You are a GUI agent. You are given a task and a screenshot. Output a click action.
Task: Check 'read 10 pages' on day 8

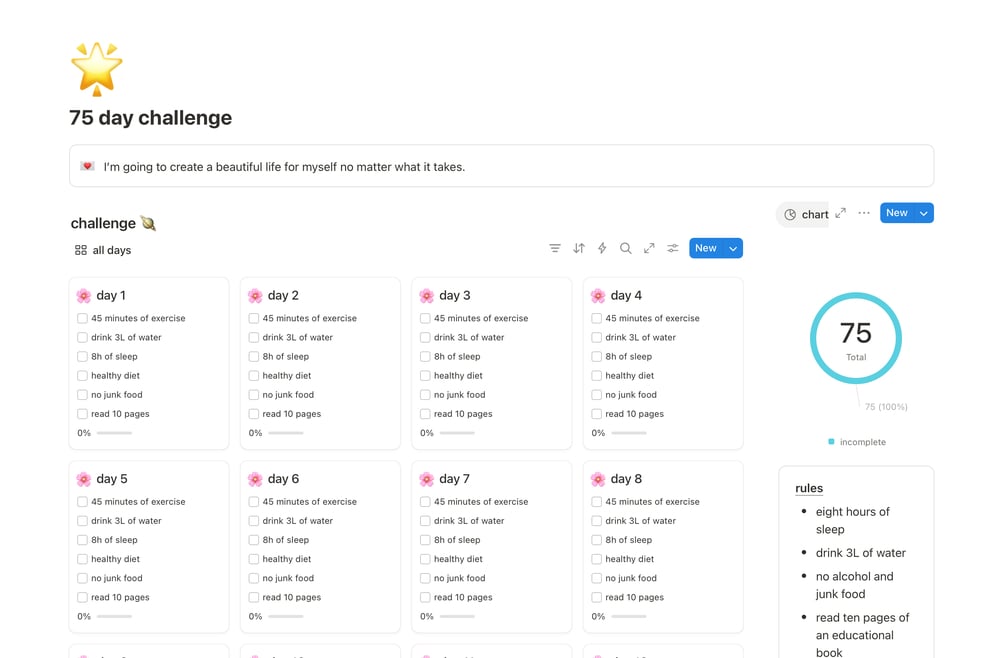pyautogui.click(x=596, y=597)
